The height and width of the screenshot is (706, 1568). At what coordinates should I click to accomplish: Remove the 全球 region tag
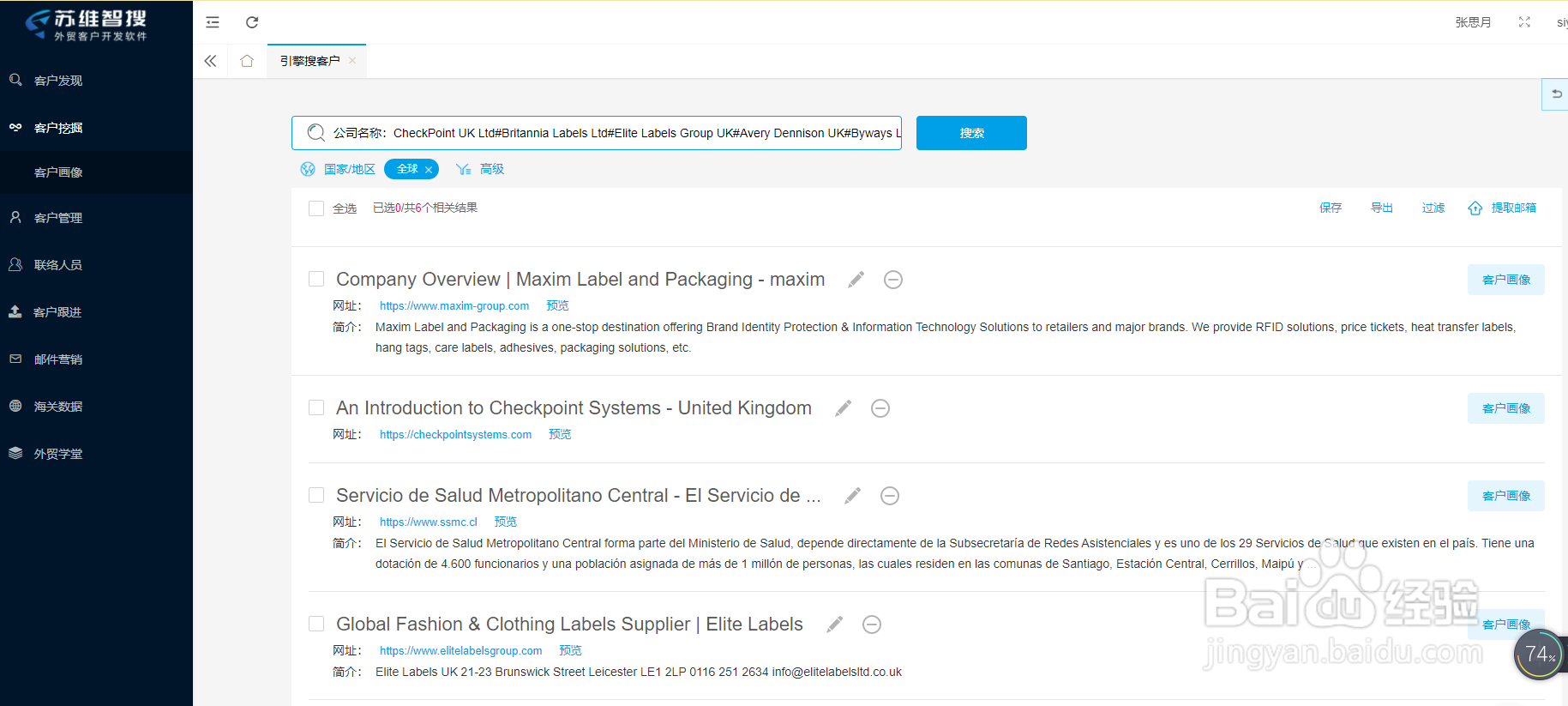pyautogui.click(x=429, y=170)
